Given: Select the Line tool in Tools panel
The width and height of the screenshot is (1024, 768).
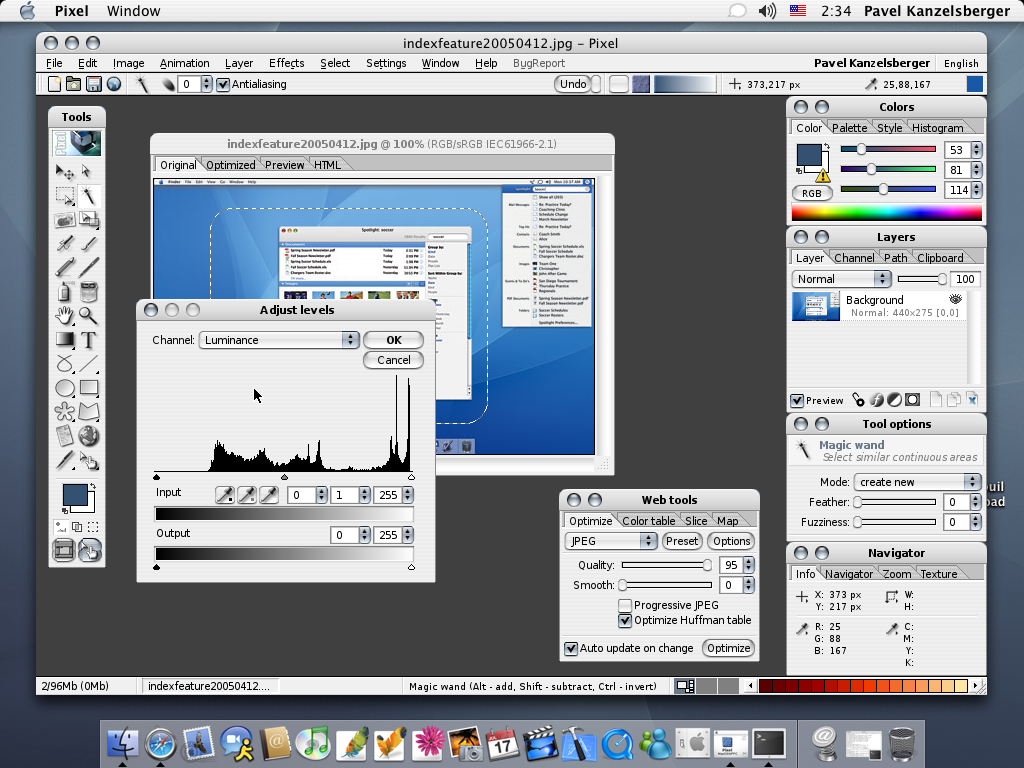Looking at the screenshot, I should (x=88, y=364).
